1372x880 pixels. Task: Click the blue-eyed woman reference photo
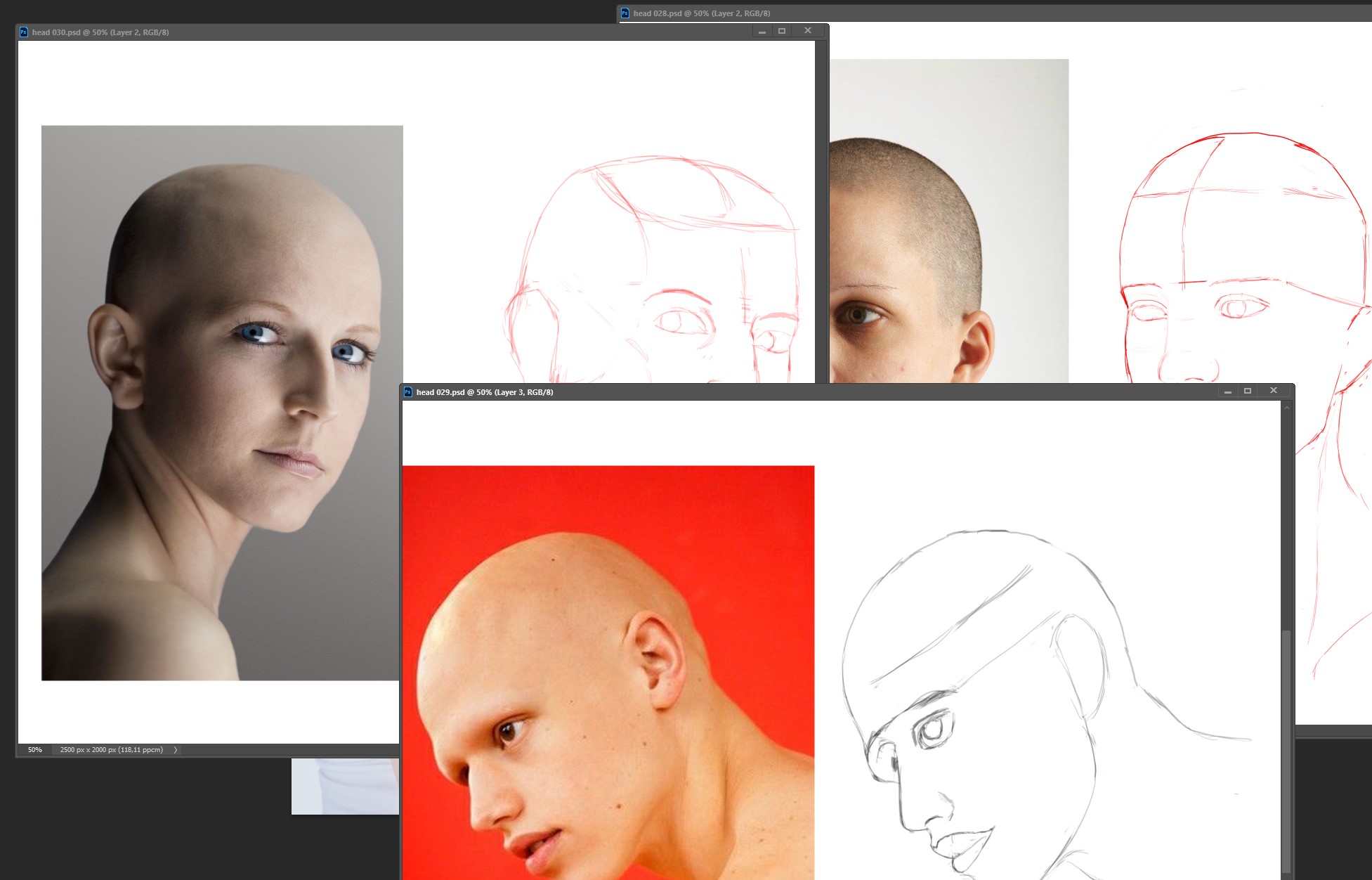pos(222,402)
